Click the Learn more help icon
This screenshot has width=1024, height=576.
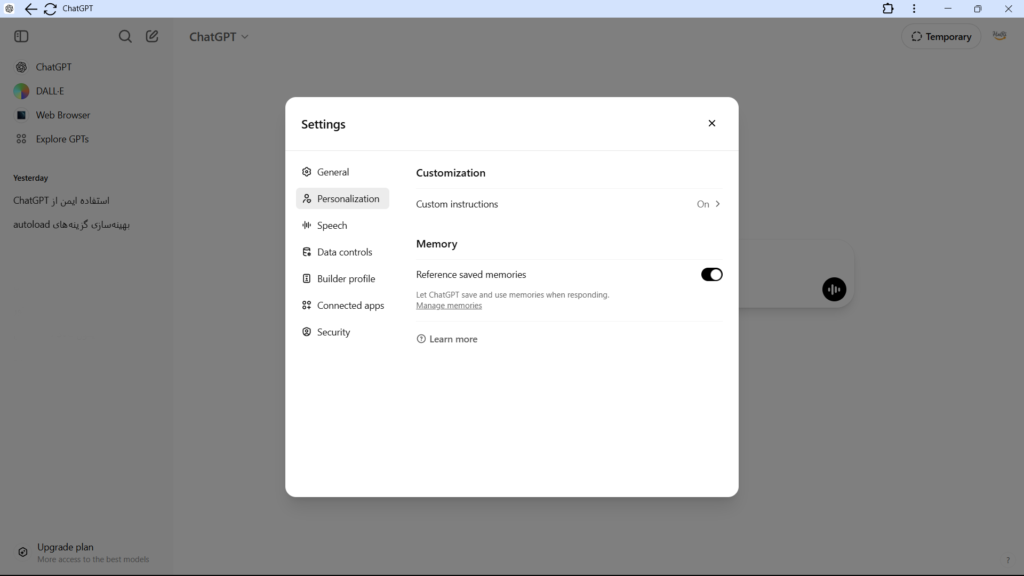421,339
